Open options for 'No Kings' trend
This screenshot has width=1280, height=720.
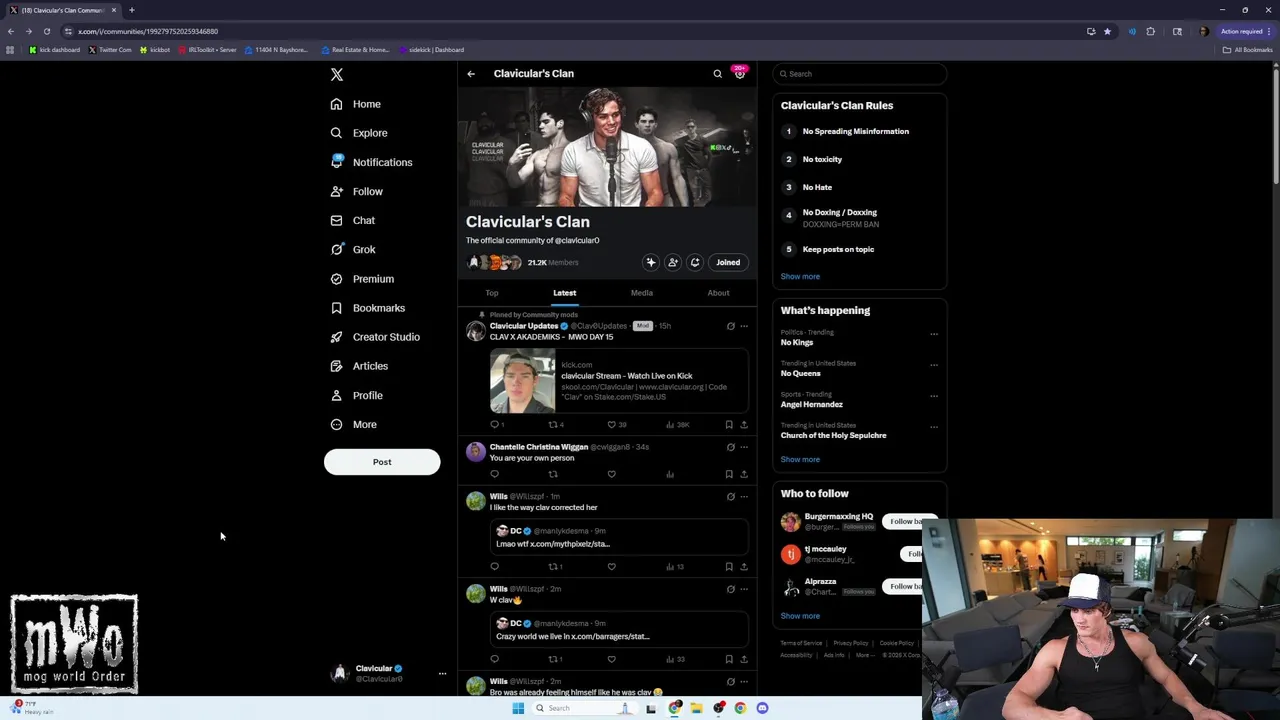point(934,334)
